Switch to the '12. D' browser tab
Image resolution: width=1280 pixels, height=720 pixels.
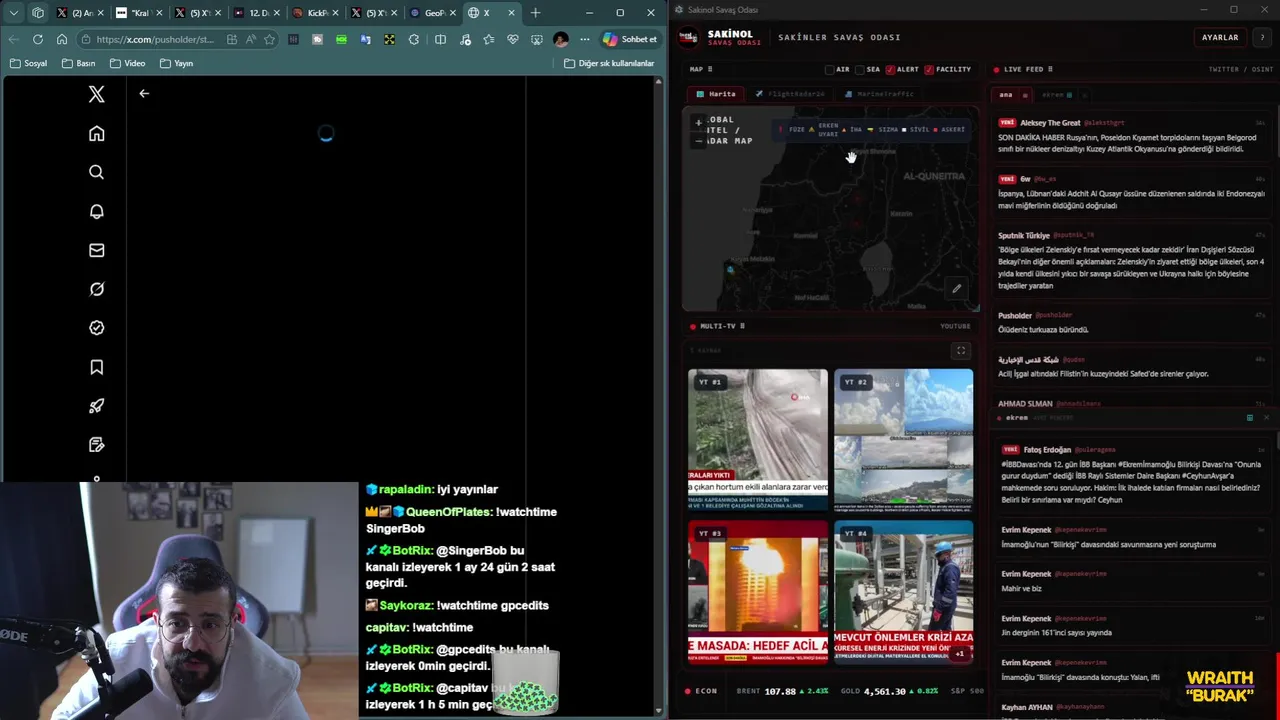click(x=258, y=13)
